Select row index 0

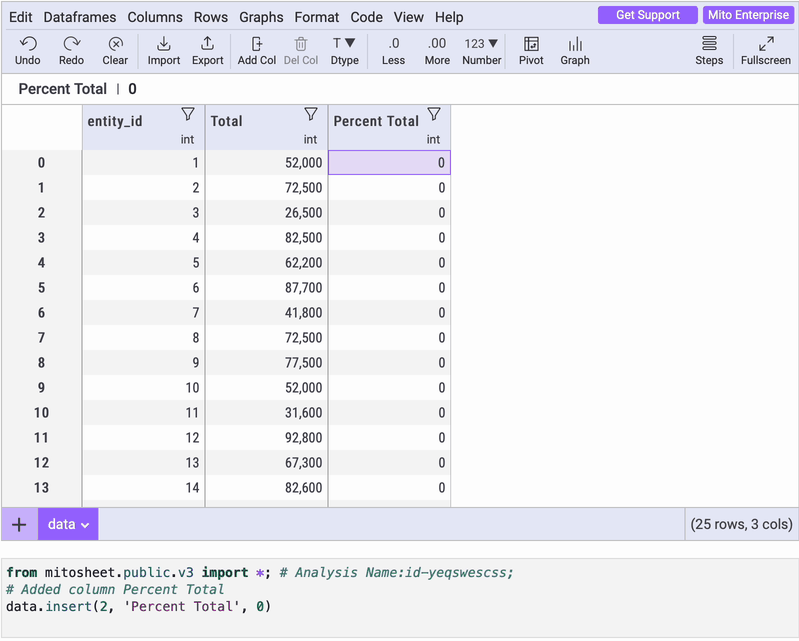(x=41, y=163)
